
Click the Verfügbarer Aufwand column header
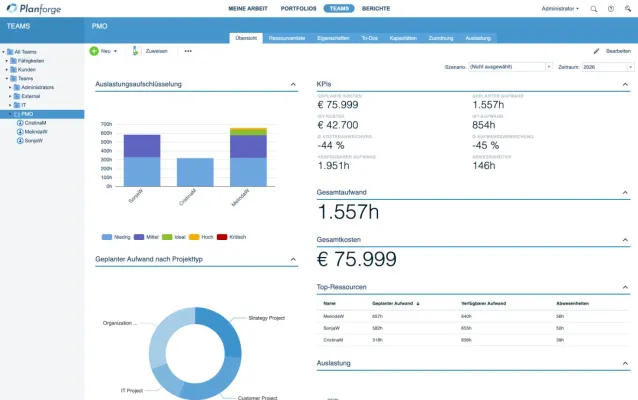483,304
